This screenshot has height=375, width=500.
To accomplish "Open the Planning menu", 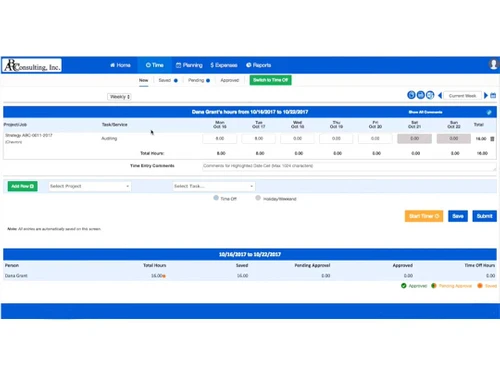I will coord(189,65).
